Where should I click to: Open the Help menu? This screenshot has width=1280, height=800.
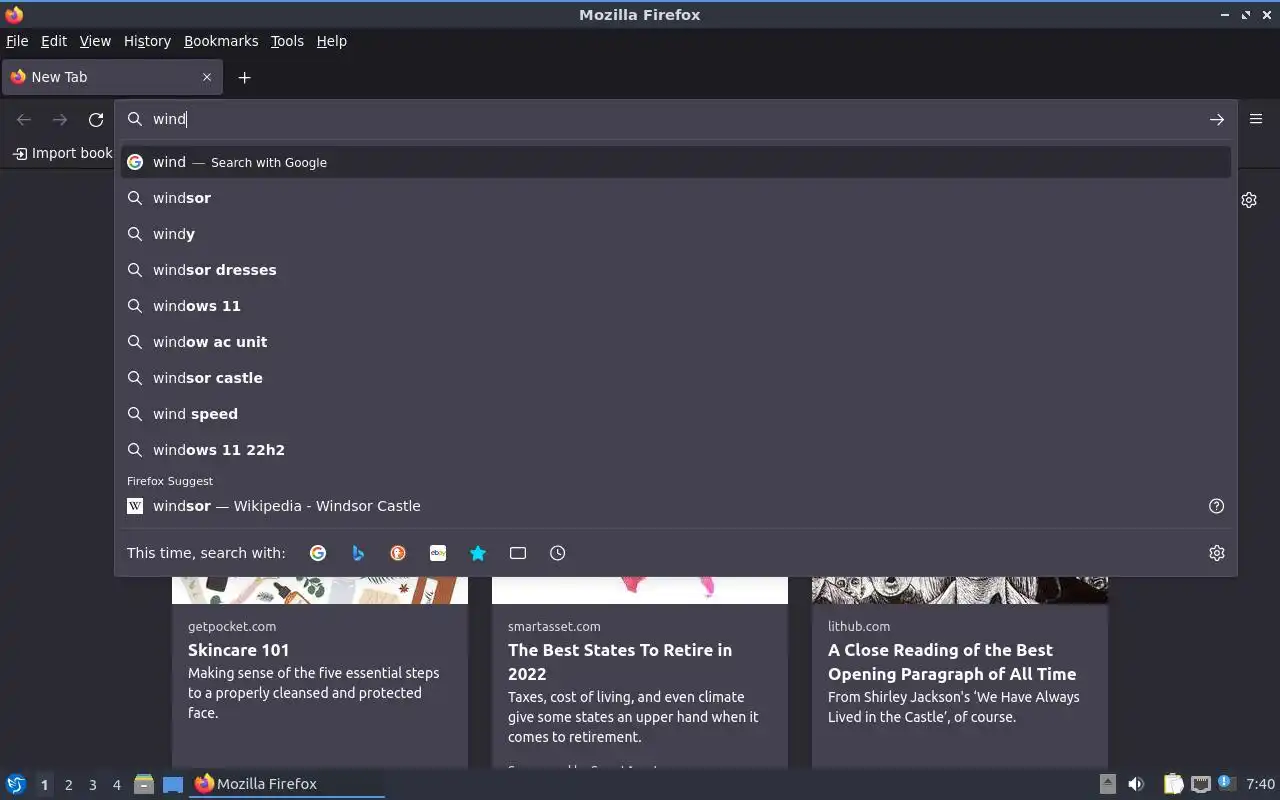[x=331, y=41]
